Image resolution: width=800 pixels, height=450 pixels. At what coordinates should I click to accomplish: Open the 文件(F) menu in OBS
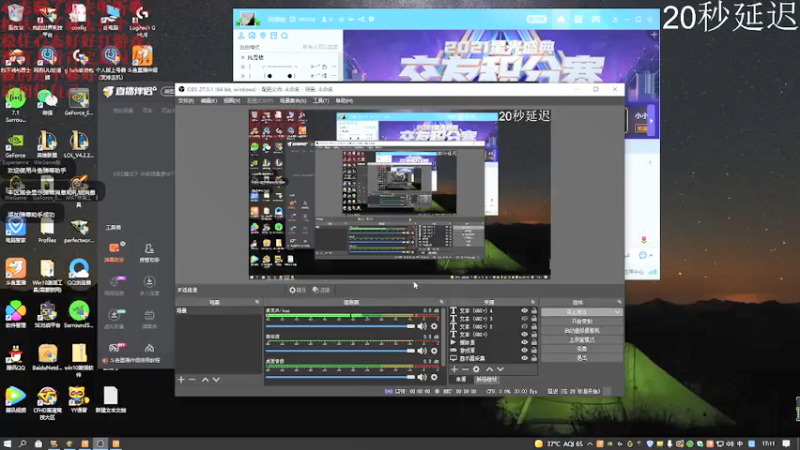click(x=186, y=101)
